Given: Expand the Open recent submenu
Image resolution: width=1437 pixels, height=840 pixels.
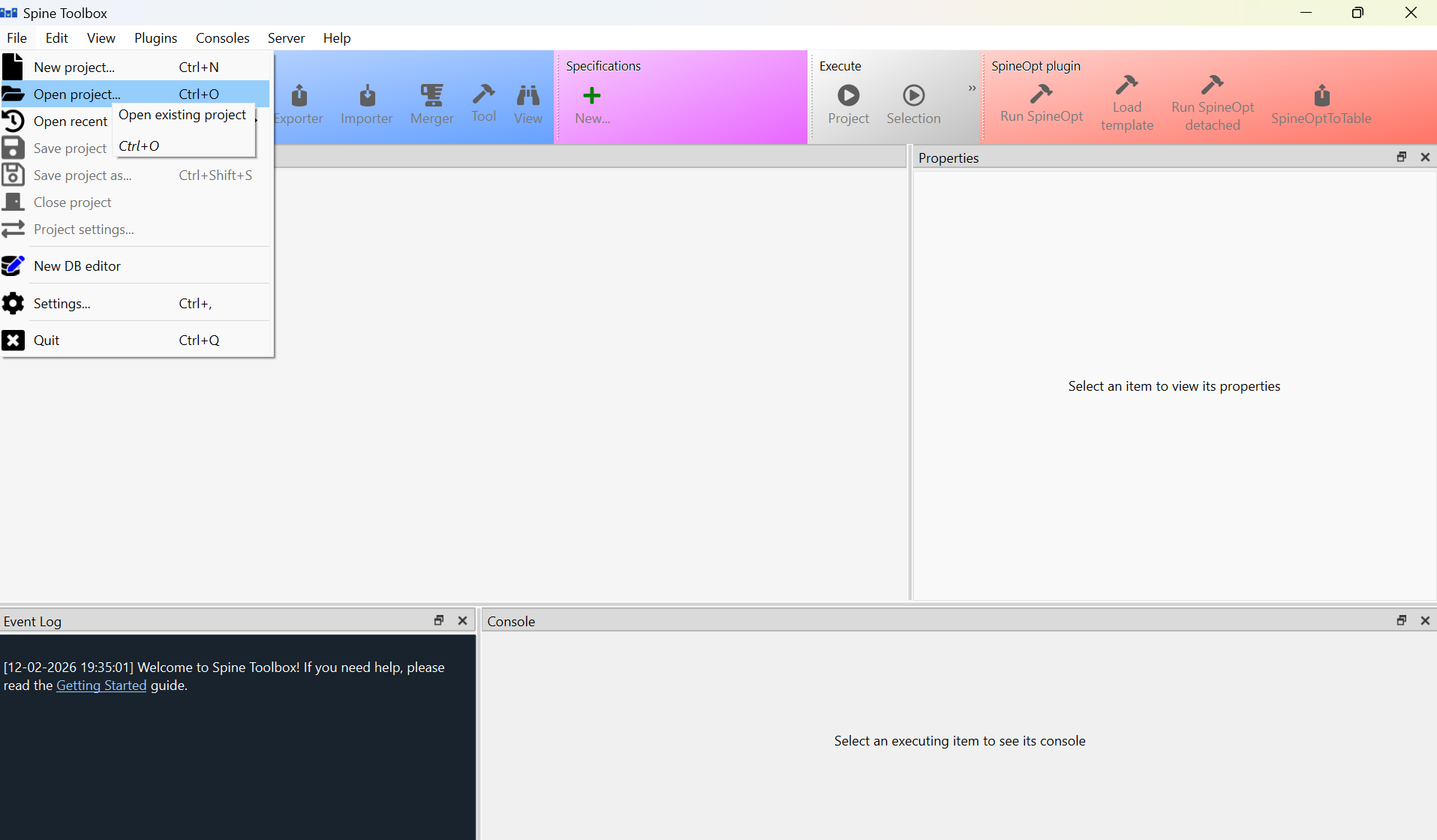Looking at the screenshot, I should point(71,121).
